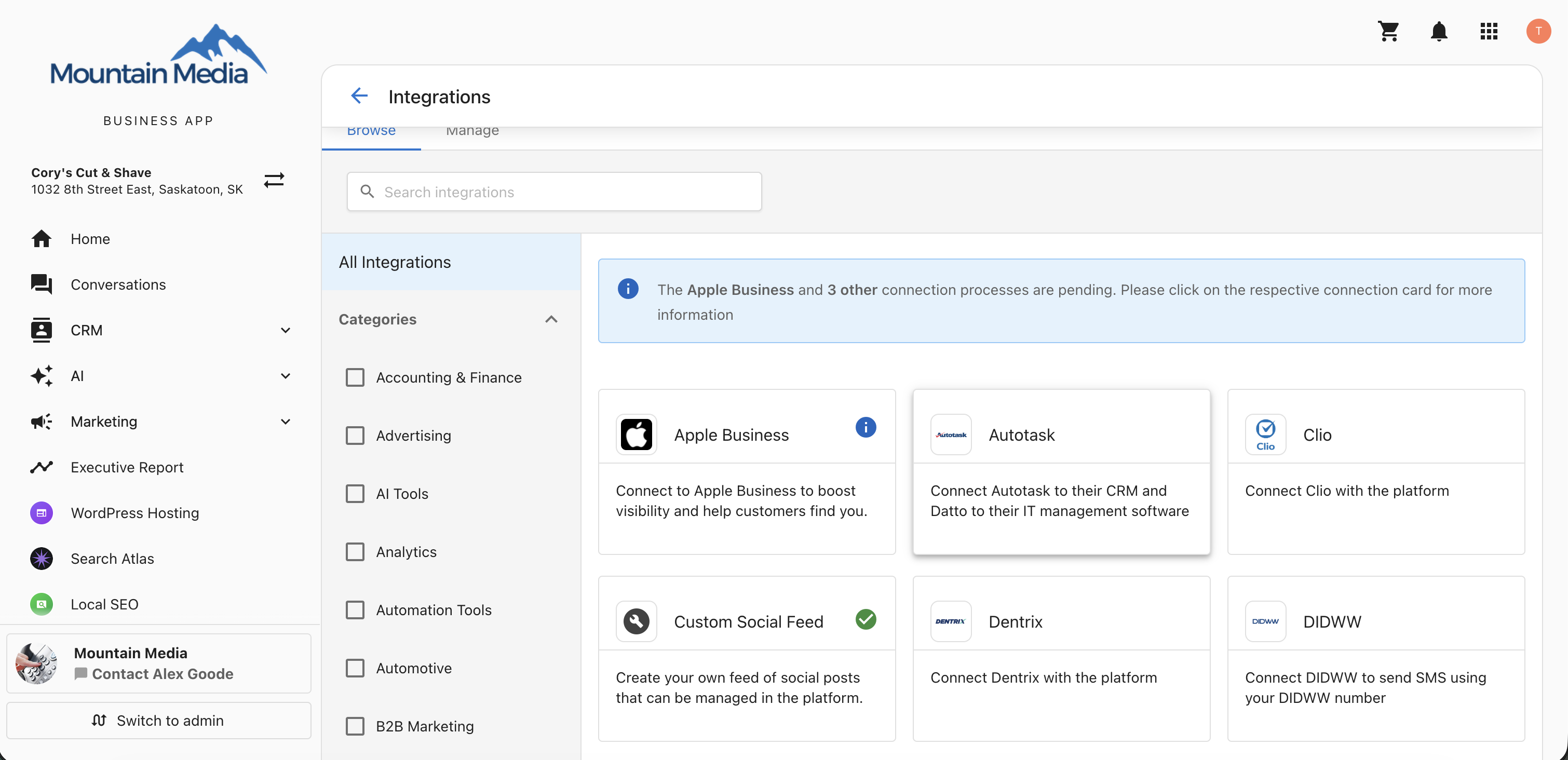1568x760 pixels.
Task: Open Conversations in the sidebar
Action: click(118, 284)
